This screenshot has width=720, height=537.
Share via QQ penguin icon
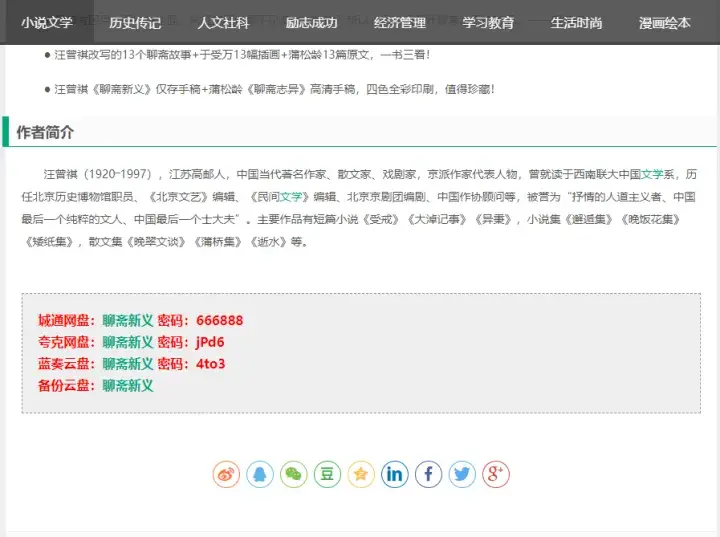click(260, 474)
